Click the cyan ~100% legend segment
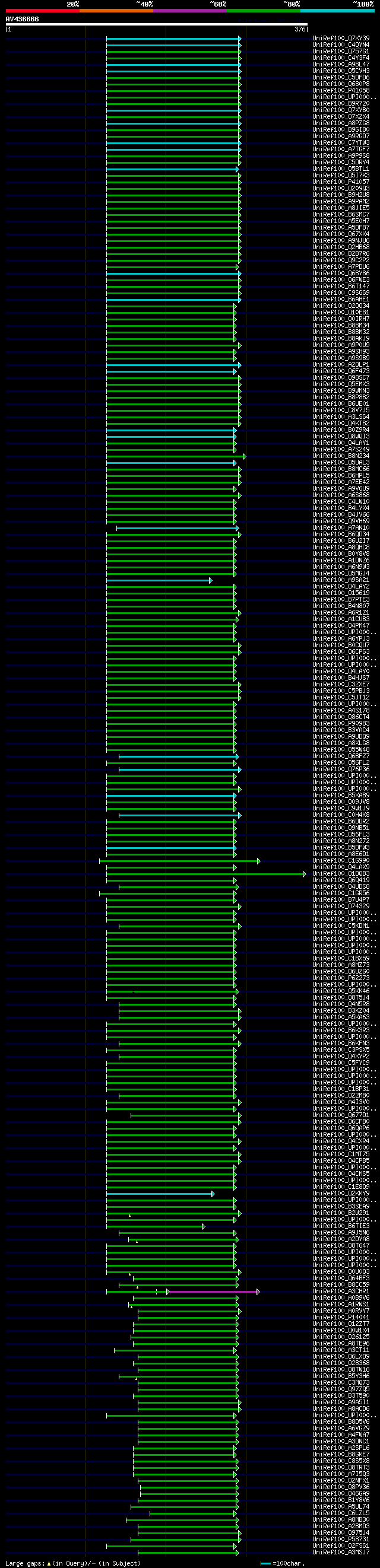This screenshot has width=380, height=1568. tap(337, 10)
